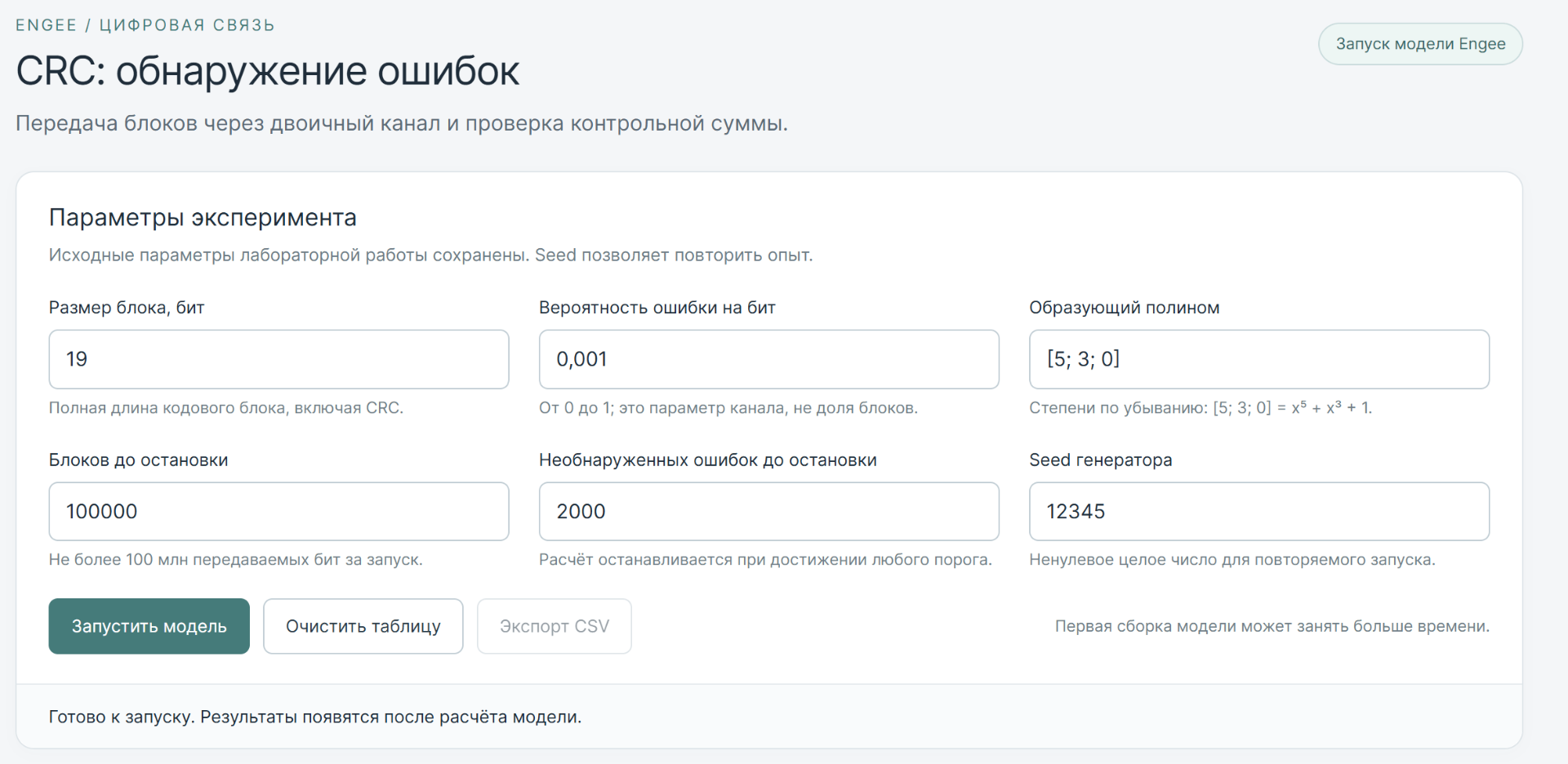Viewport: 1568px width, 764px height.
Task: Click the «Параметры эксперимента» section title
Action: 203,218
